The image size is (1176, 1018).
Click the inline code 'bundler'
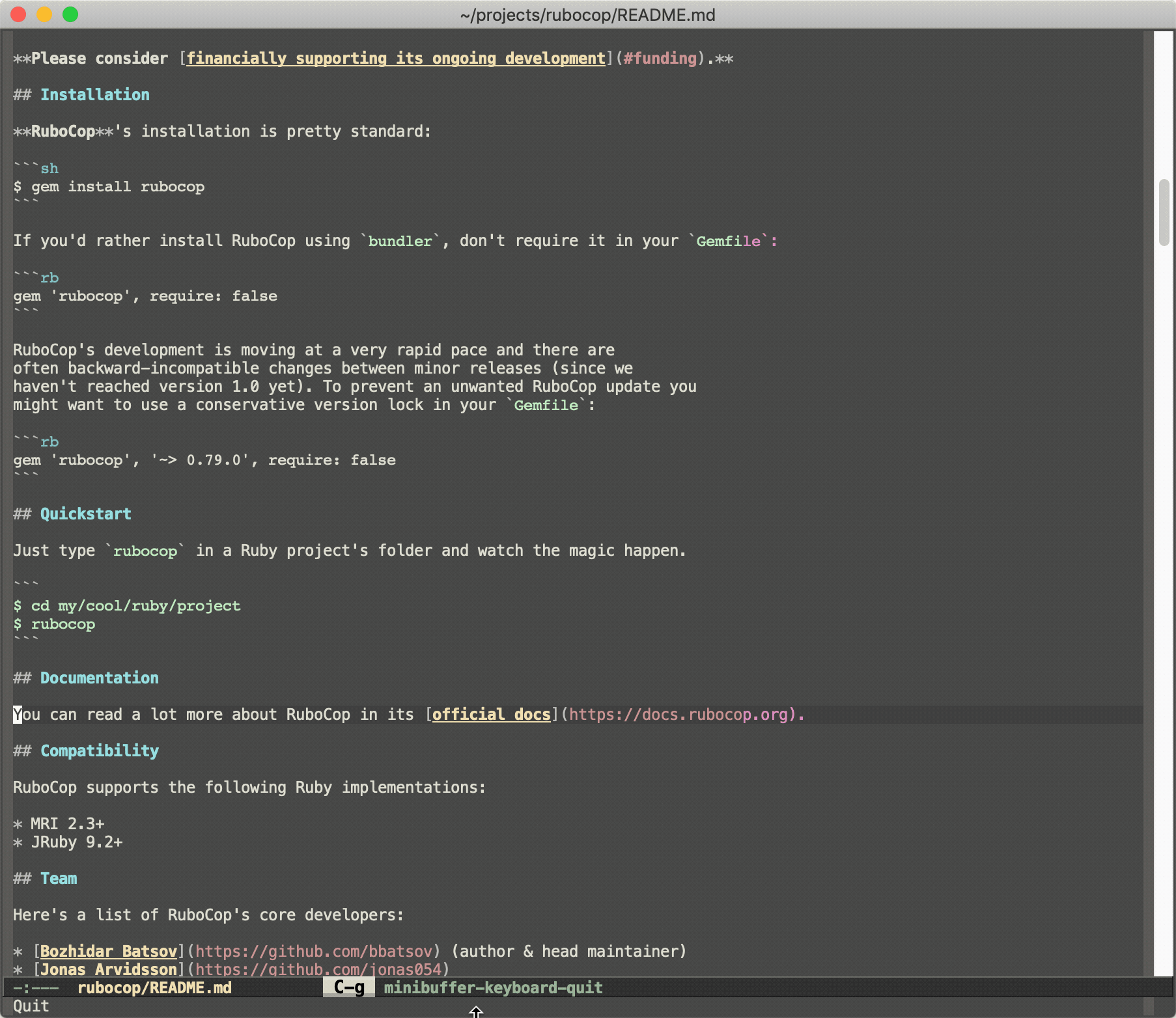tap(400, 241)
